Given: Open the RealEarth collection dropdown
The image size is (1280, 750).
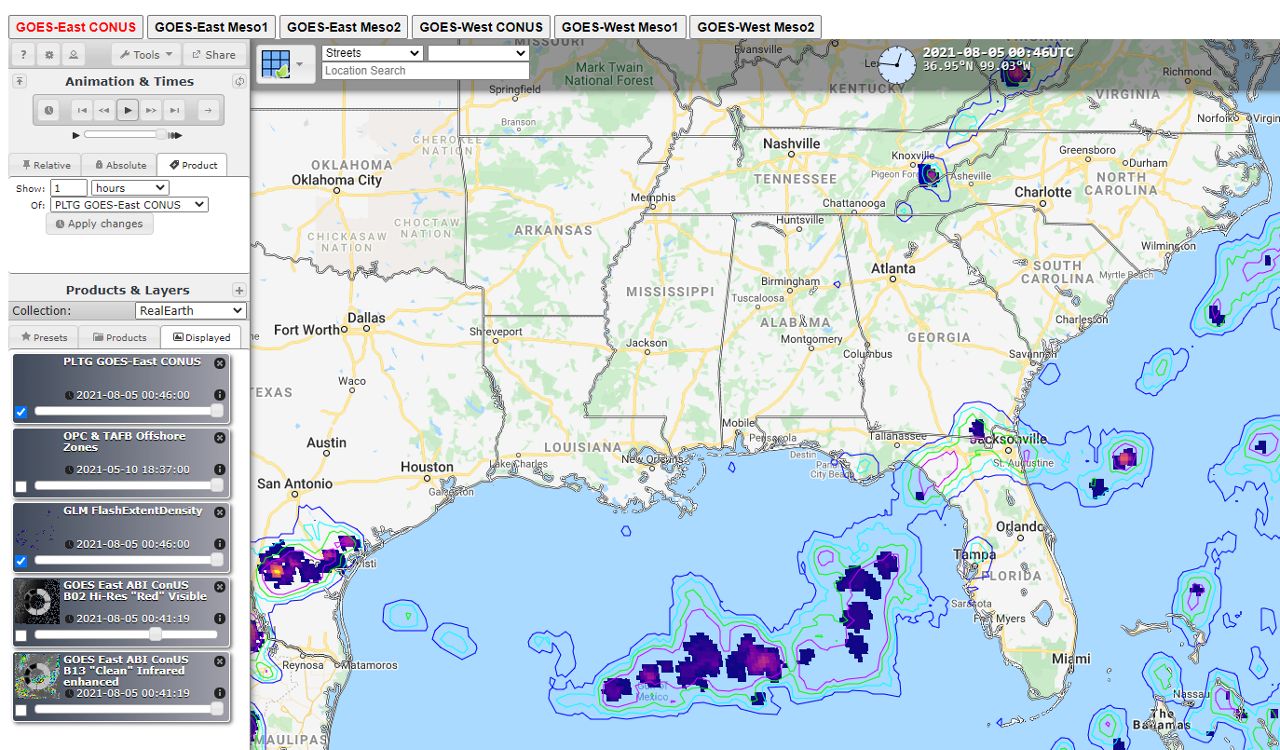Looking at the screenshot, I should coord(190,311).
